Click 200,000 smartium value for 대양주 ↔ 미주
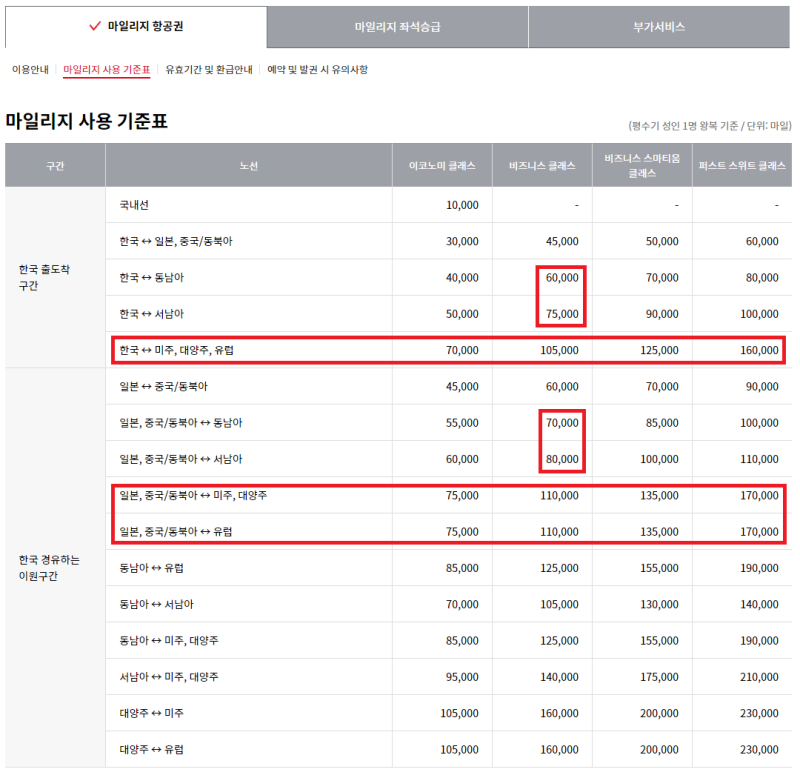The image size is (800, 775). 660,713
